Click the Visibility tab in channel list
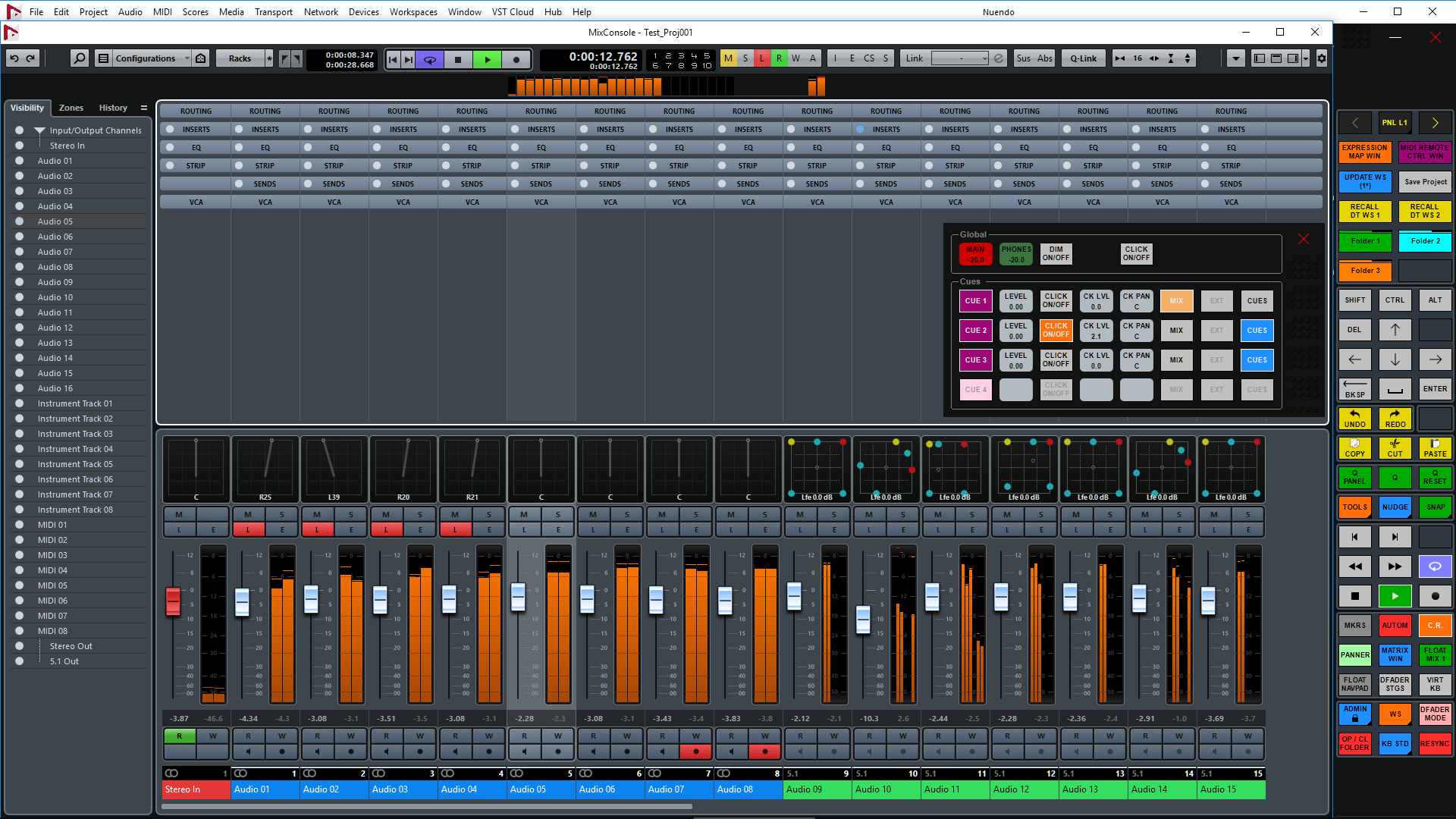Viewport: 1456px width, 819px height. point(27,107)
